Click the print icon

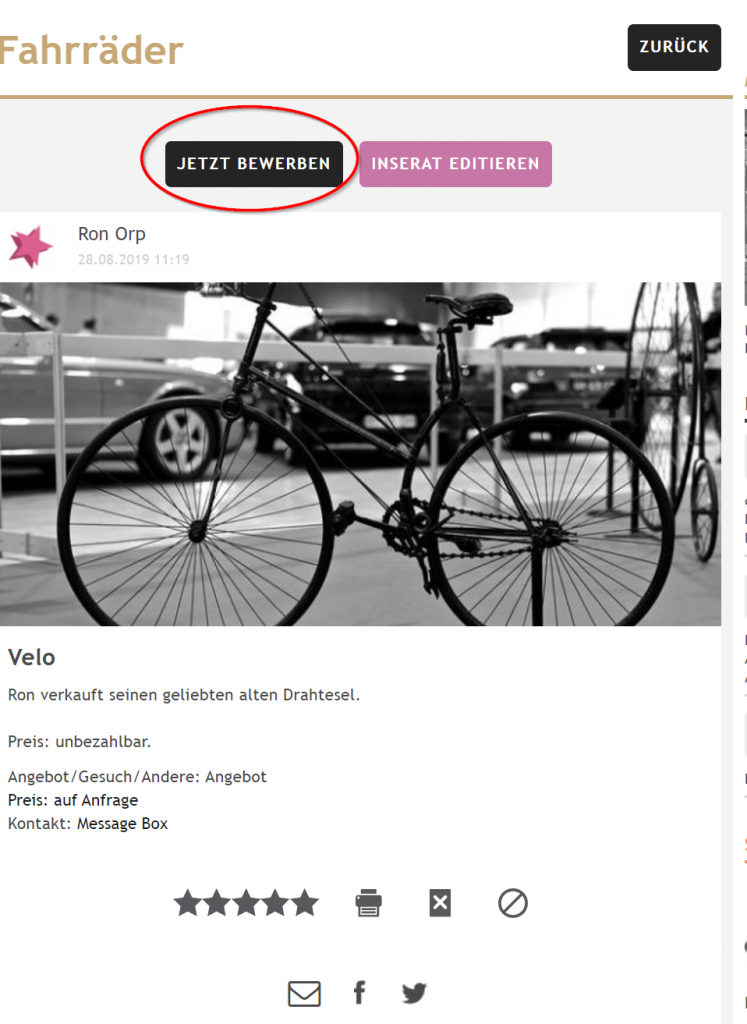coord(369,904)
